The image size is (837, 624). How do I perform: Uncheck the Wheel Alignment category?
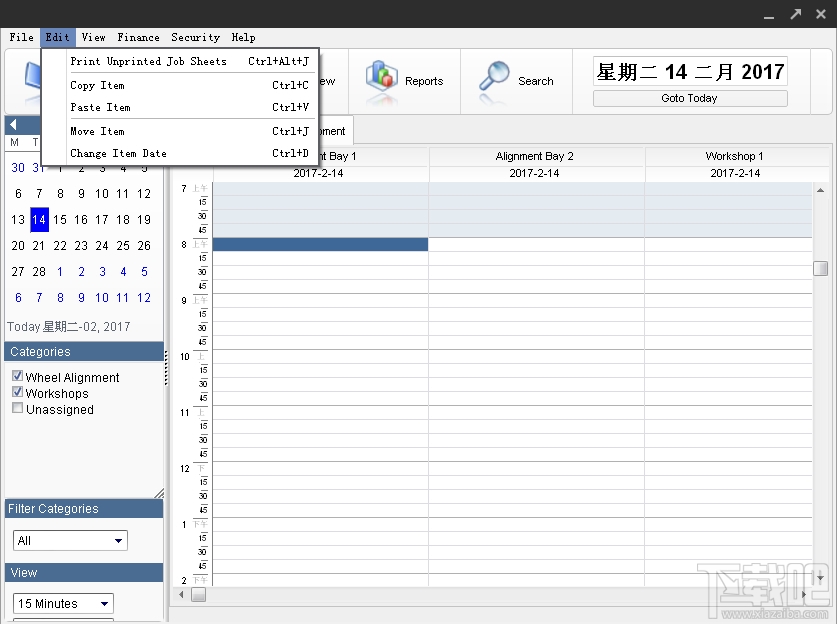coord(17,374)
